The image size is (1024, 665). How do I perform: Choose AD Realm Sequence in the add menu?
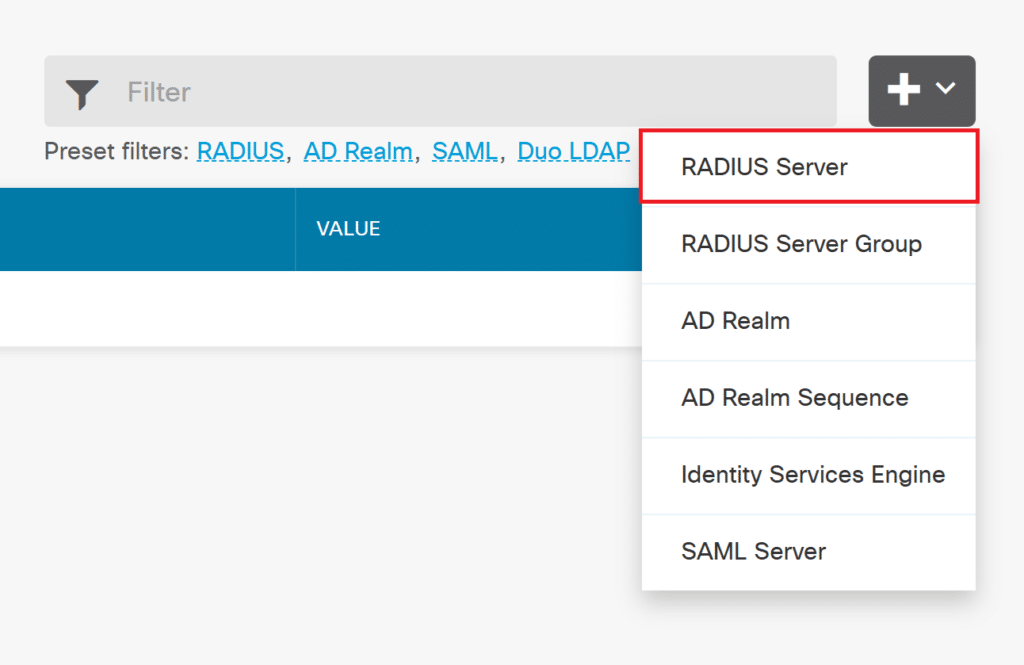794,398
